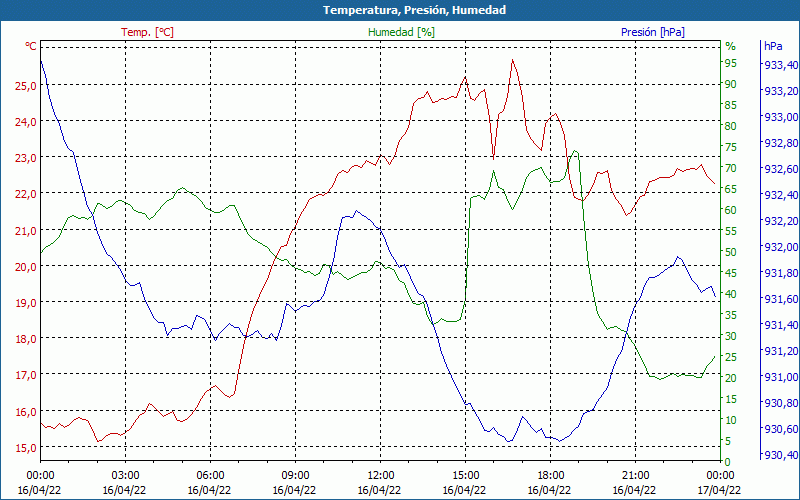800x500 pixels.
Task: Click the 17/04/22 date label
Action: 718,491
